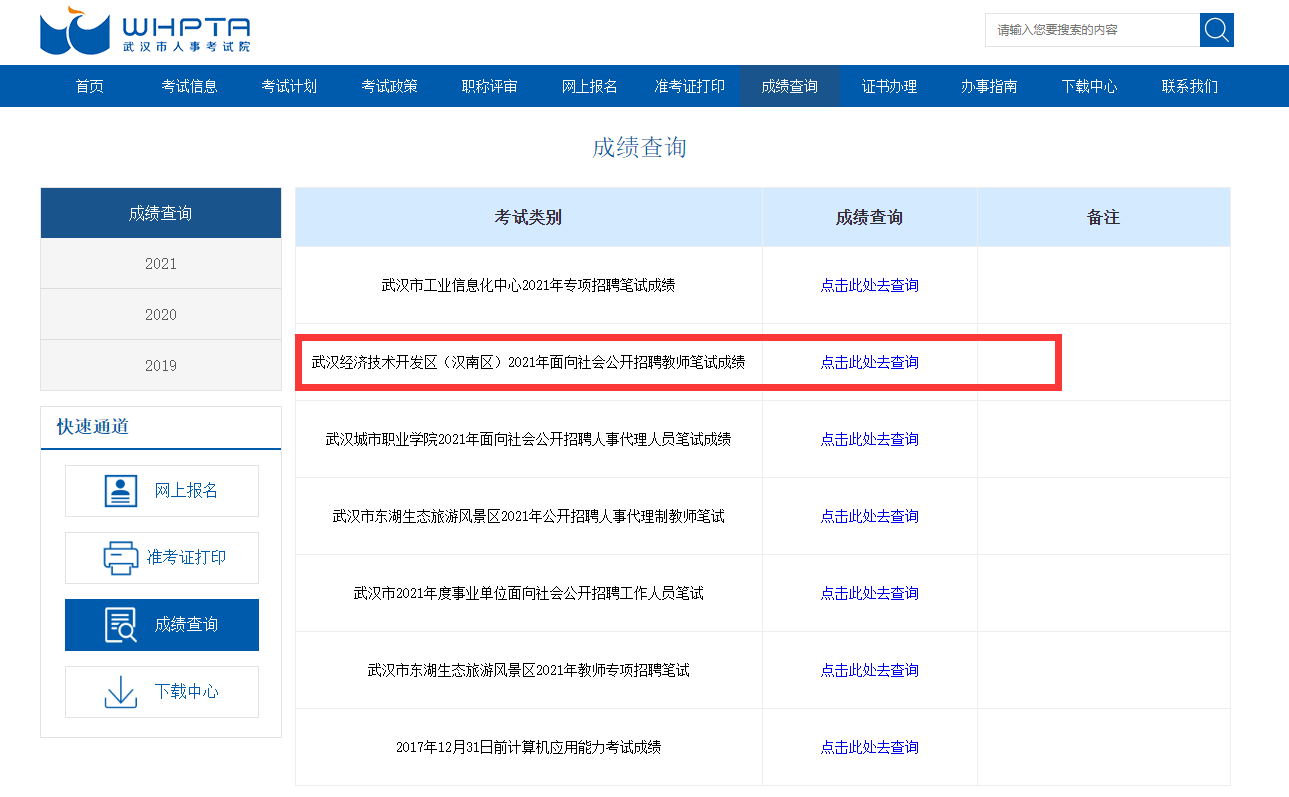Open 办事指南 menu item
Image resolution: width=1289 pixels, height=797 pixels.
990,86
